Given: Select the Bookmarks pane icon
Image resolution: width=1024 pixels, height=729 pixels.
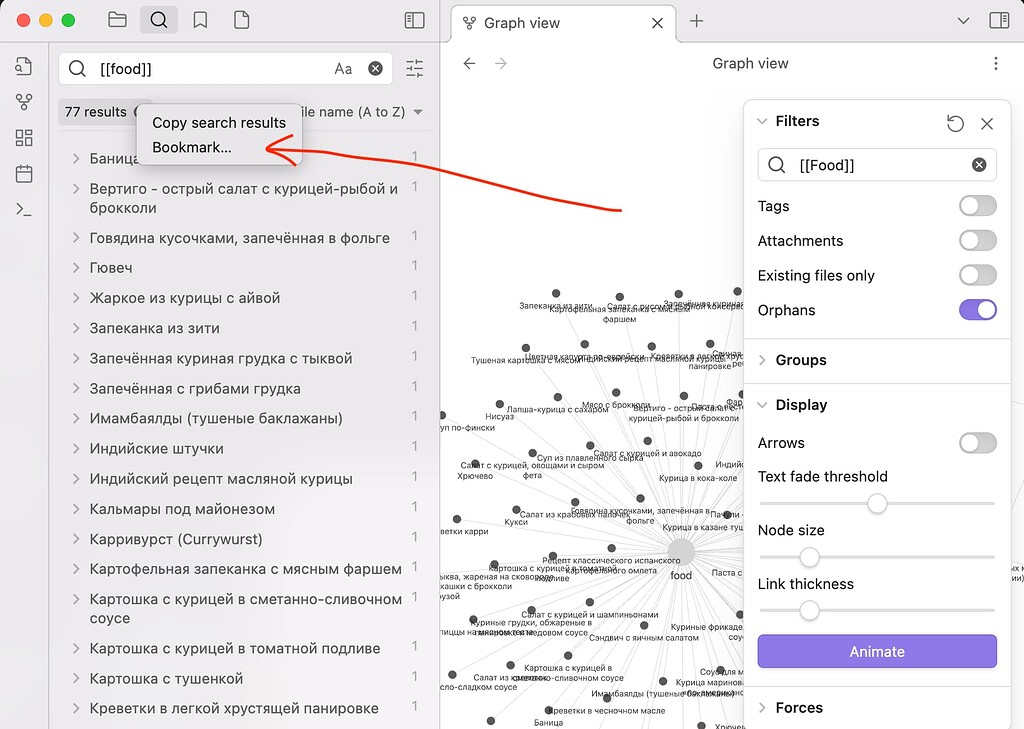Looking at the screenshot, I should [200, 18].
